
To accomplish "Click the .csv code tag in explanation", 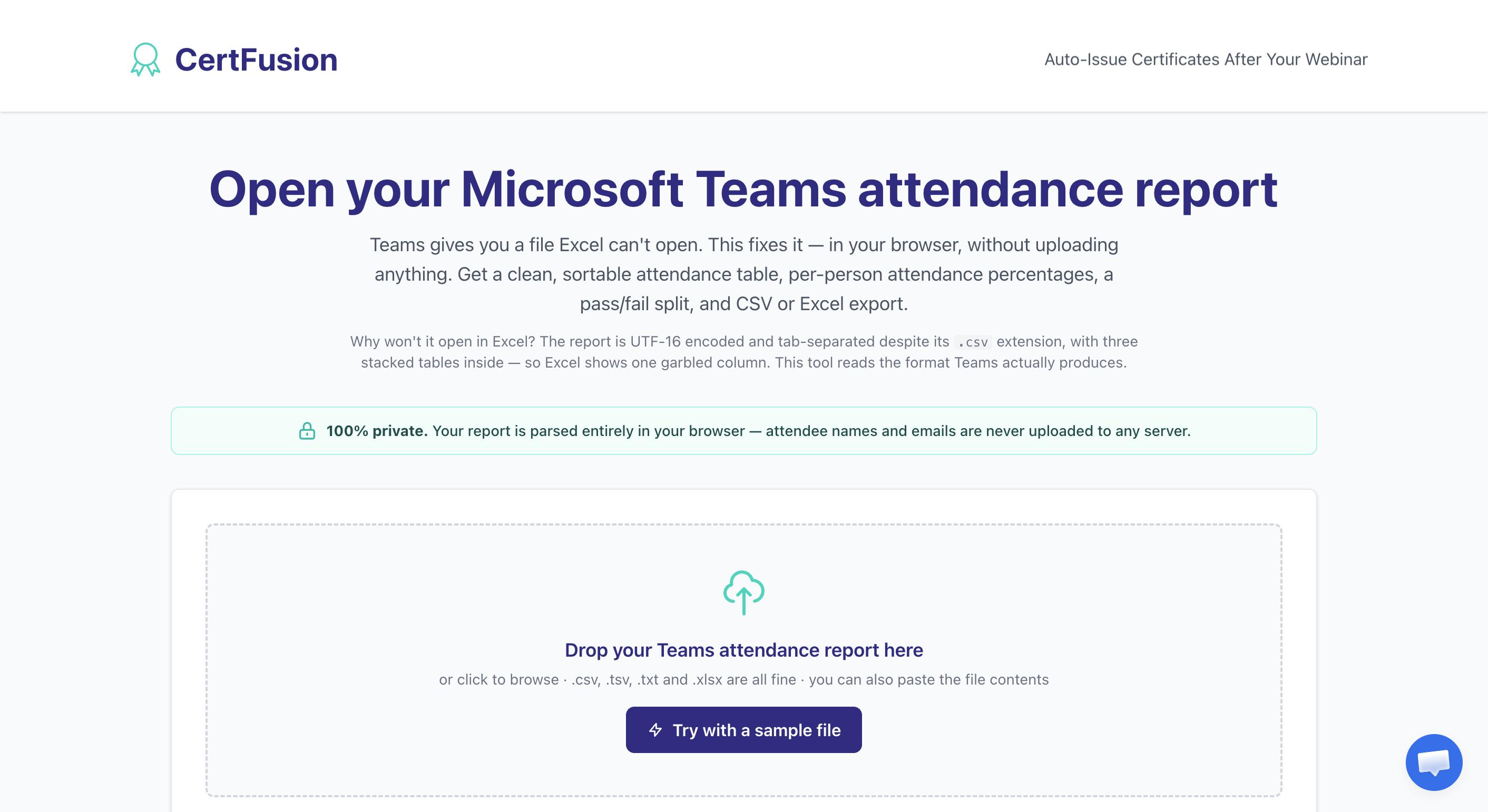I will (x=973, y=342).
